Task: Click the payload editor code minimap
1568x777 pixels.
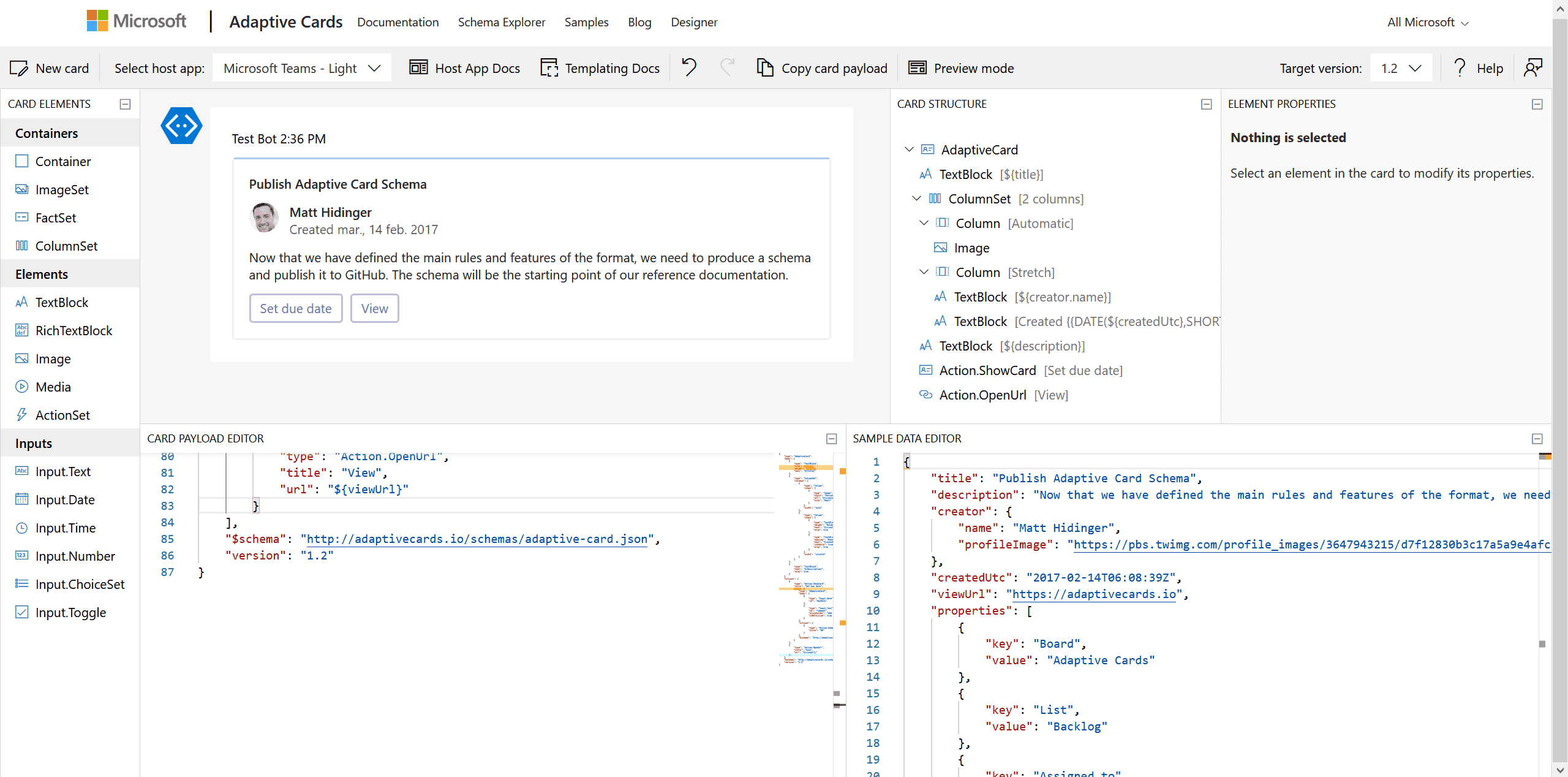Action: click(x=806, y=559)
